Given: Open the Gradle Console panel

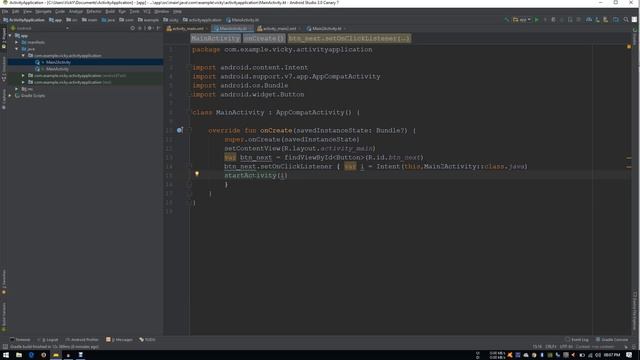Looking at the screenshot, I should click(612, 340).
